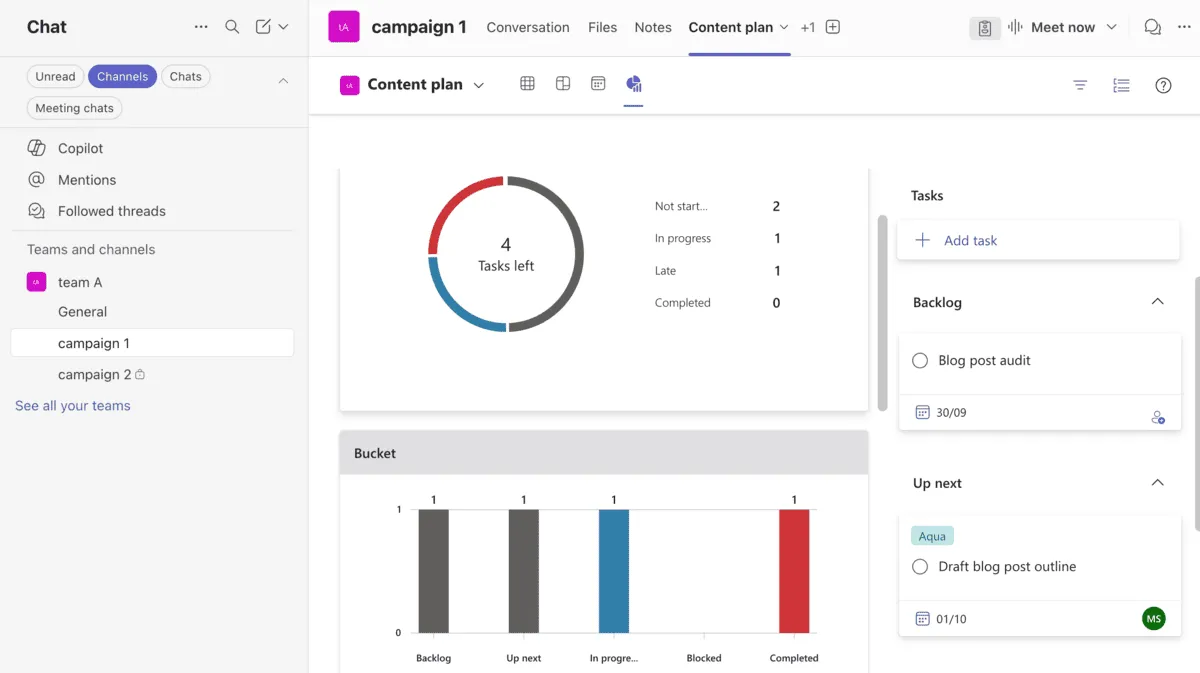
Task: Open the Filter icon in plan toolbar
Action: (x=1080, y=85)
